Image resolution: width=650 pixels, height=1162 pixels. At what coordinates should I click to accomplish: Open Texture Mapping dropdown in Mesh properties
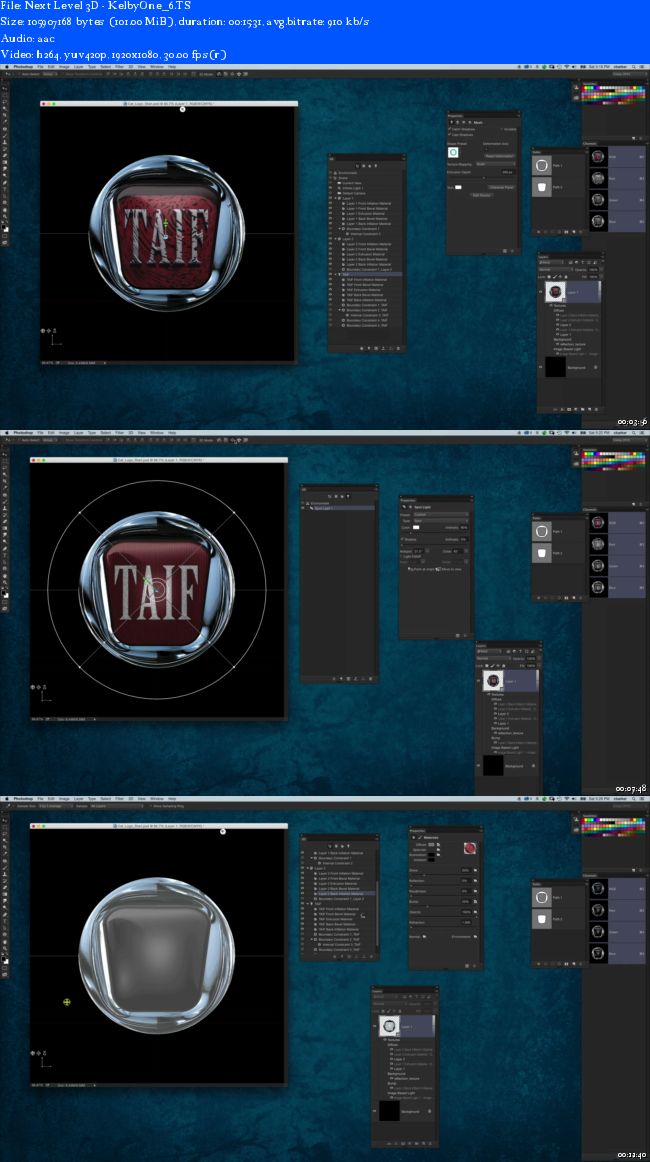[x=496, y=164]
